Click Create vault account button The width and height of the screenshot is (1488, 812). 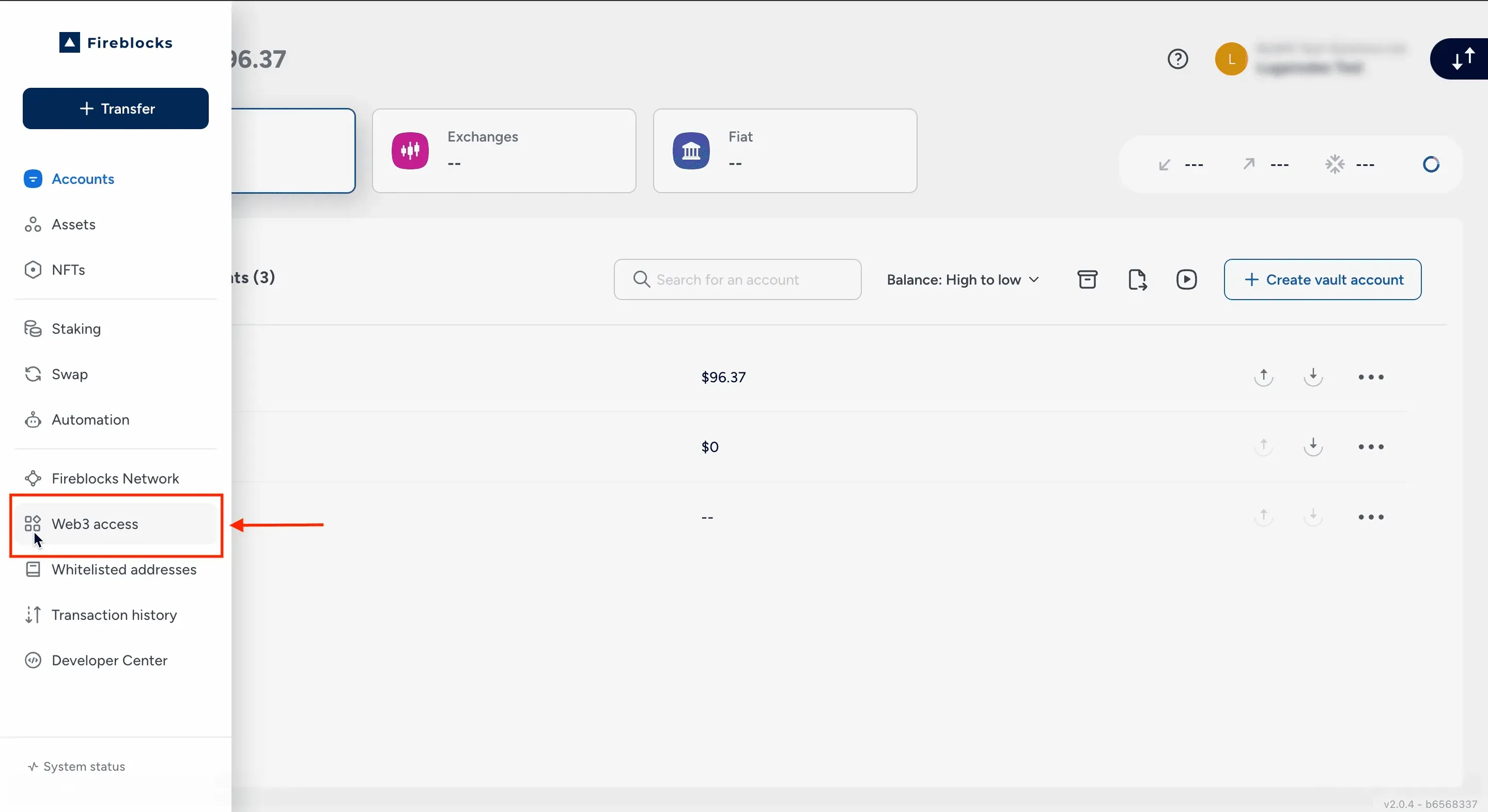point(1322,279)
